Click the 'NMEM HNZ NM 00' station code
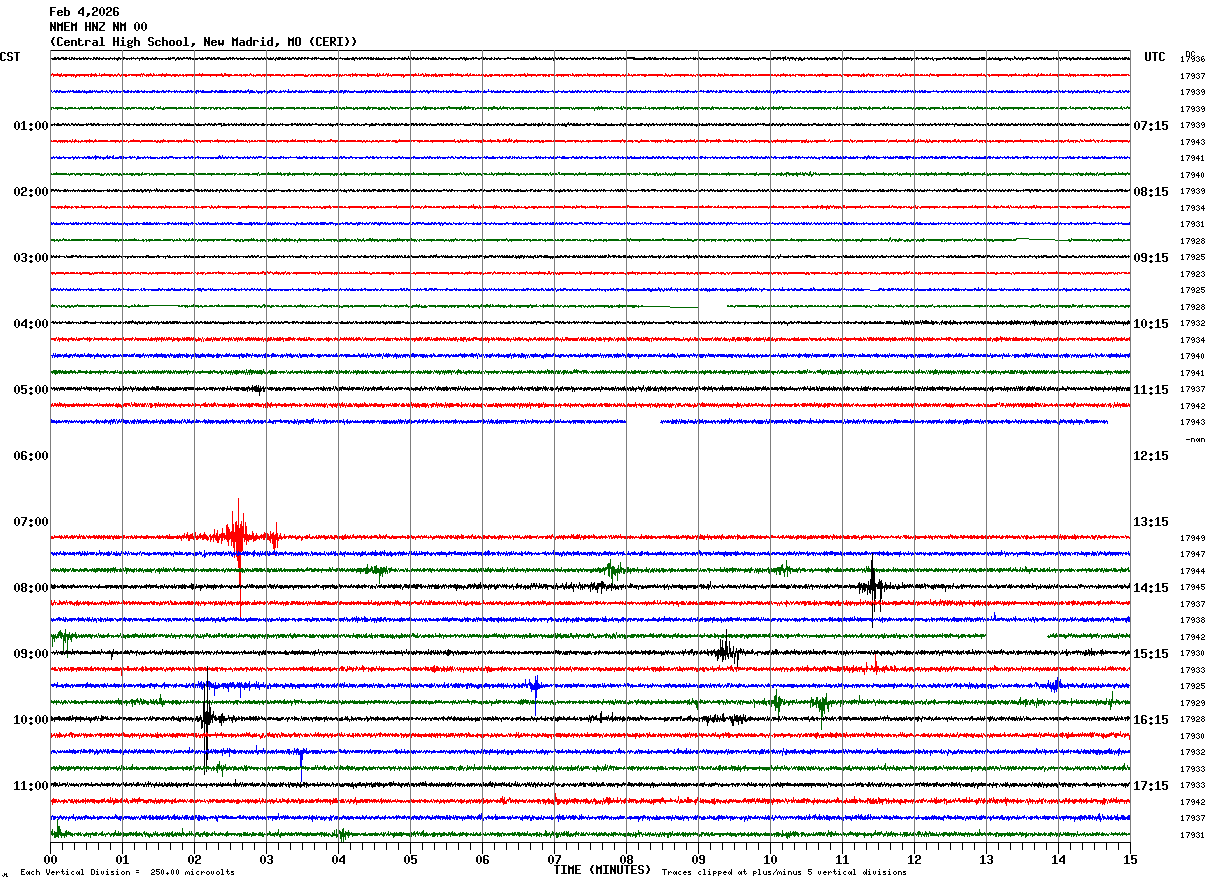The height and width of the screenshot is (886, 1210). pos(98,27)
